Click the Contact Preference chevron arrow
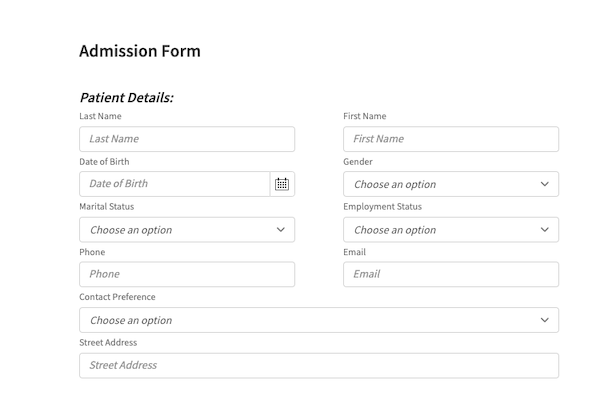 [x=545, y=320]
